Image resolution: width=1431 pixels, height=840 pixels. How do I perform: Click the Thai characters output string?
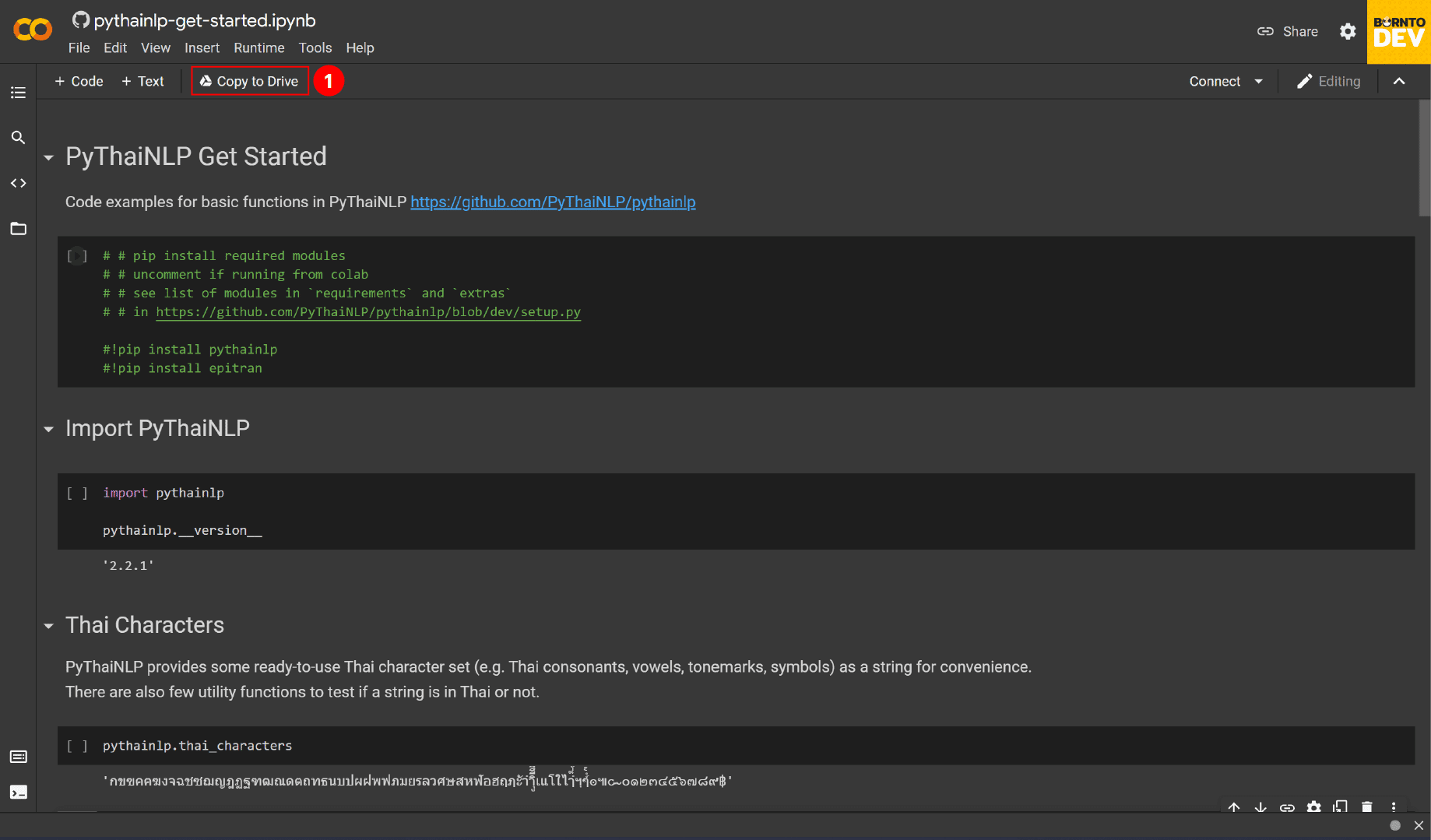tap(417, 779)
